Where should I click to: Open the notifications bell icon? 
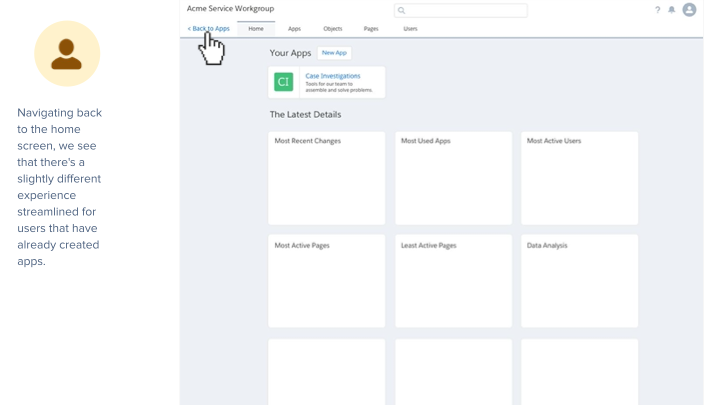[671, 10]
